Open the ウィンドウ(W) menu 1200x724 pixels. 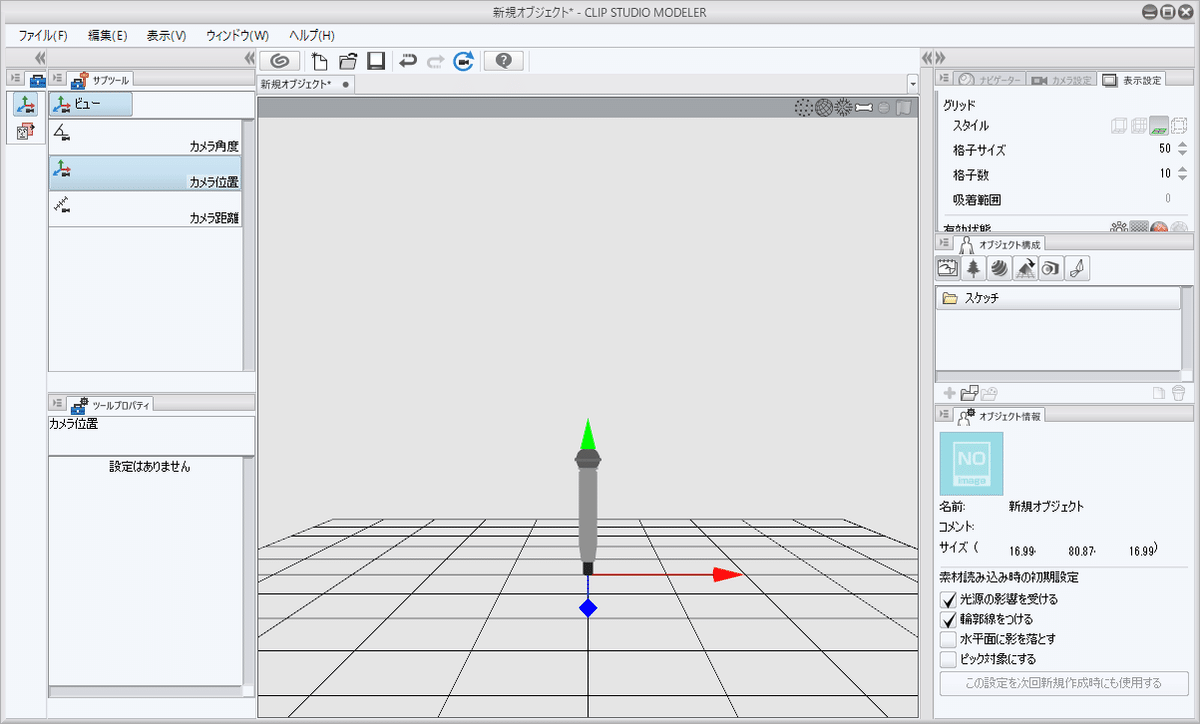(237, 35)
